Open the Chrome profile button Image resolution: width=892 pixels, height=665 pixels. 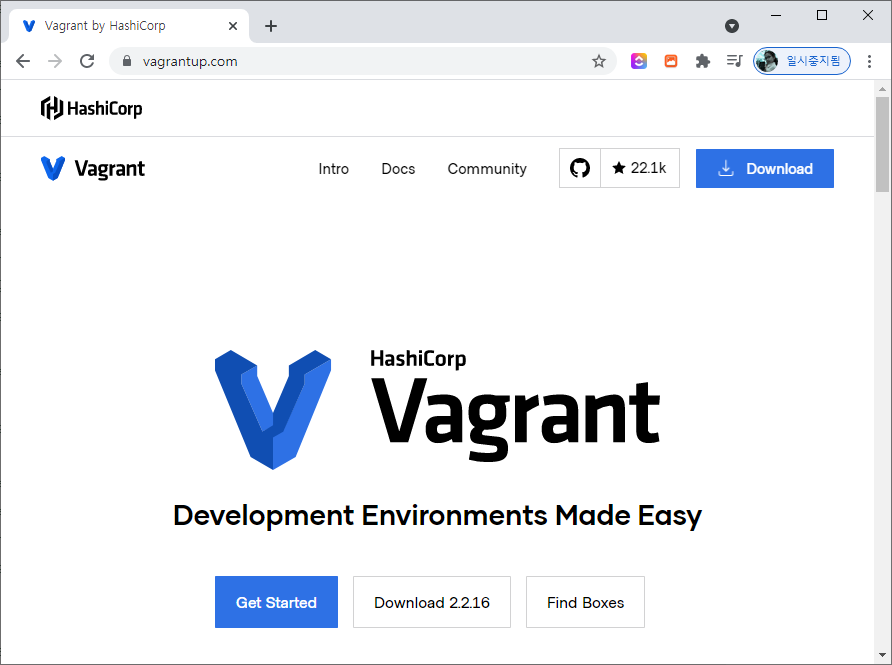click(802, 61)
